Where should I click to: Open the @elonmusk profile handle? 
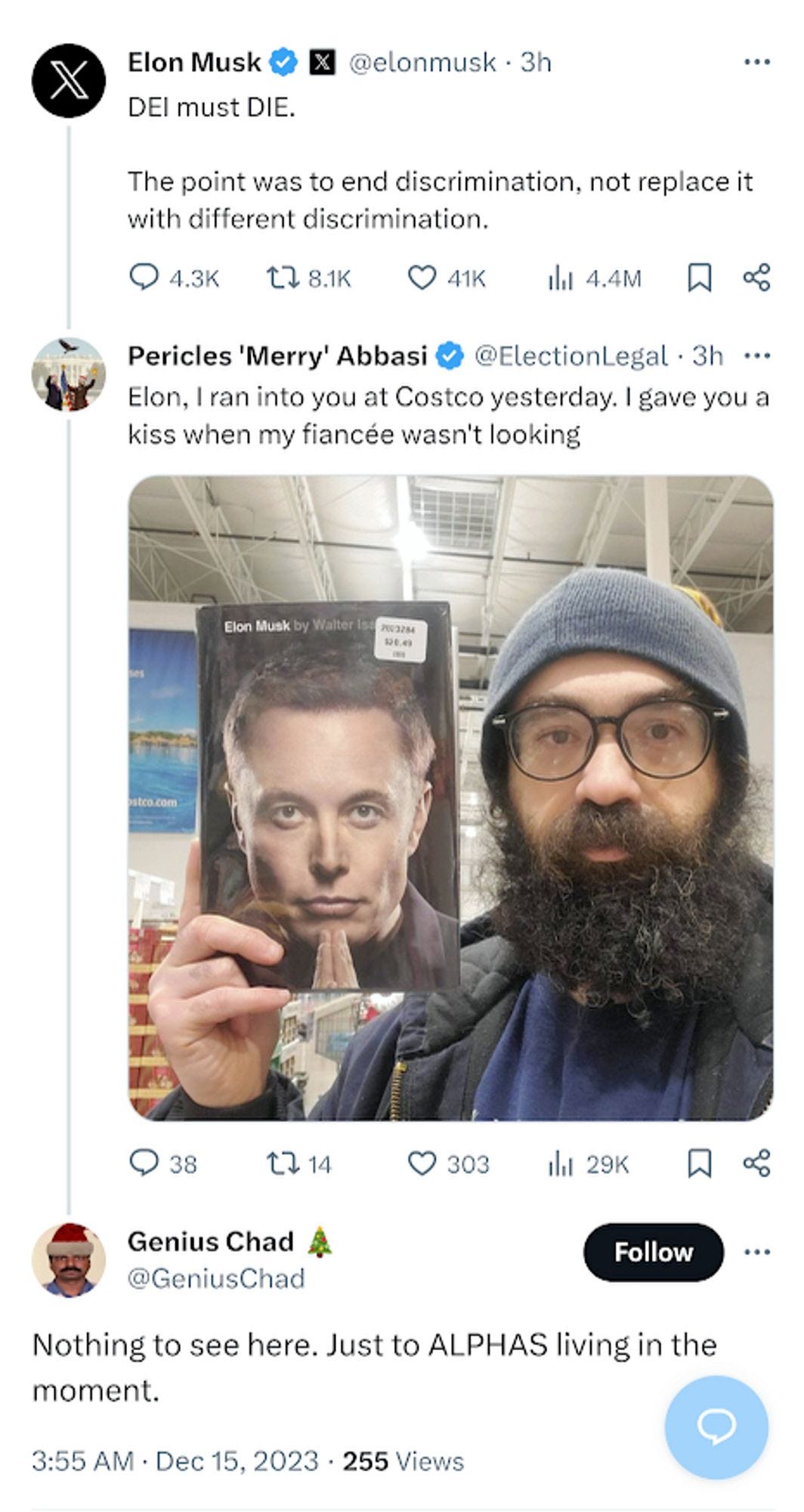point(422,62)
